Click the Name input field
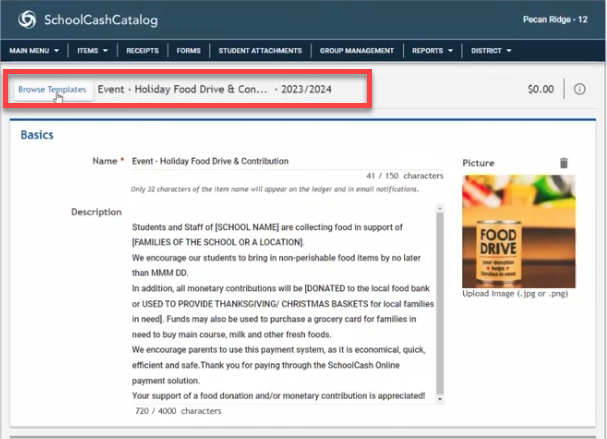Viewport: 607px width, 439px height. click(287, 161)
